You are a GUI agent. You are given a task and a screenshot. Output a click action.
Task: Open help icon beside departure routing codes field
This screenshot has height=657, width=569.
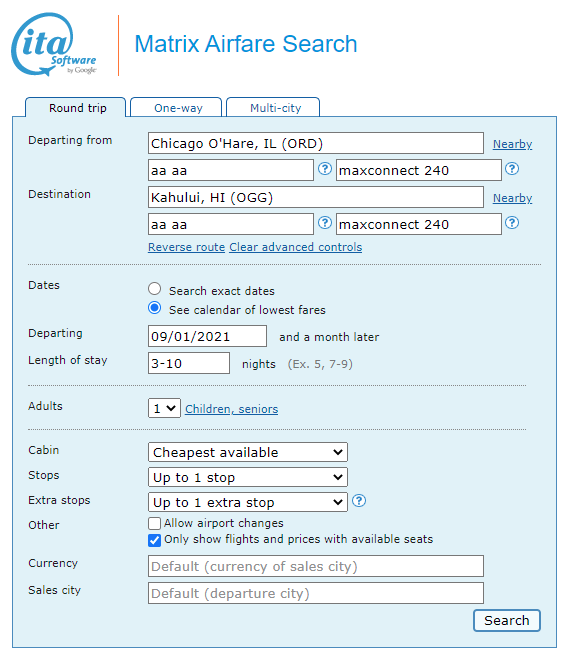click(325, 169)
